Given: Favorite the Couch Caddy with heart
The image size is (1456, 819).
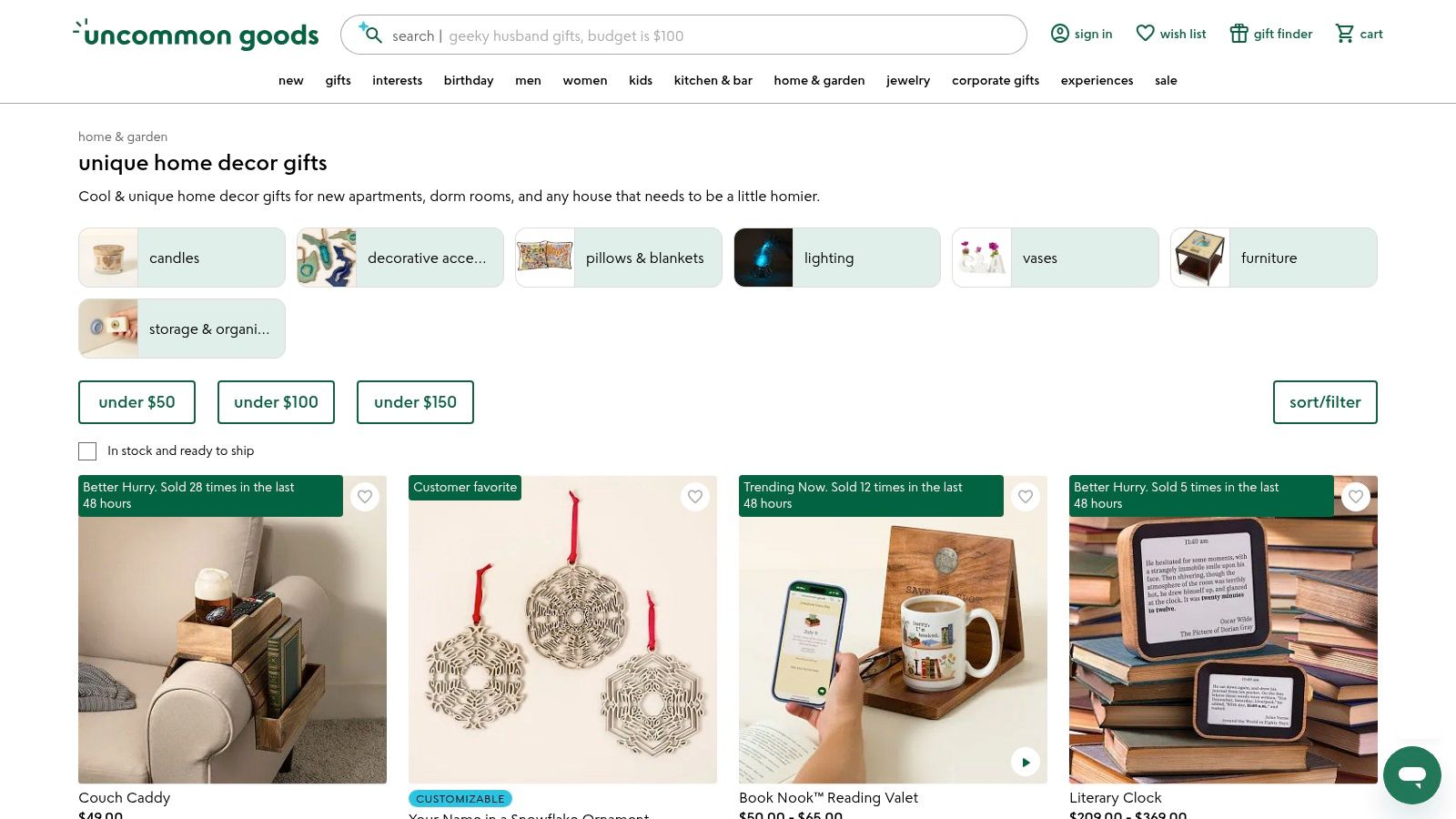Looking at the screenshot, I should (365, 497).
